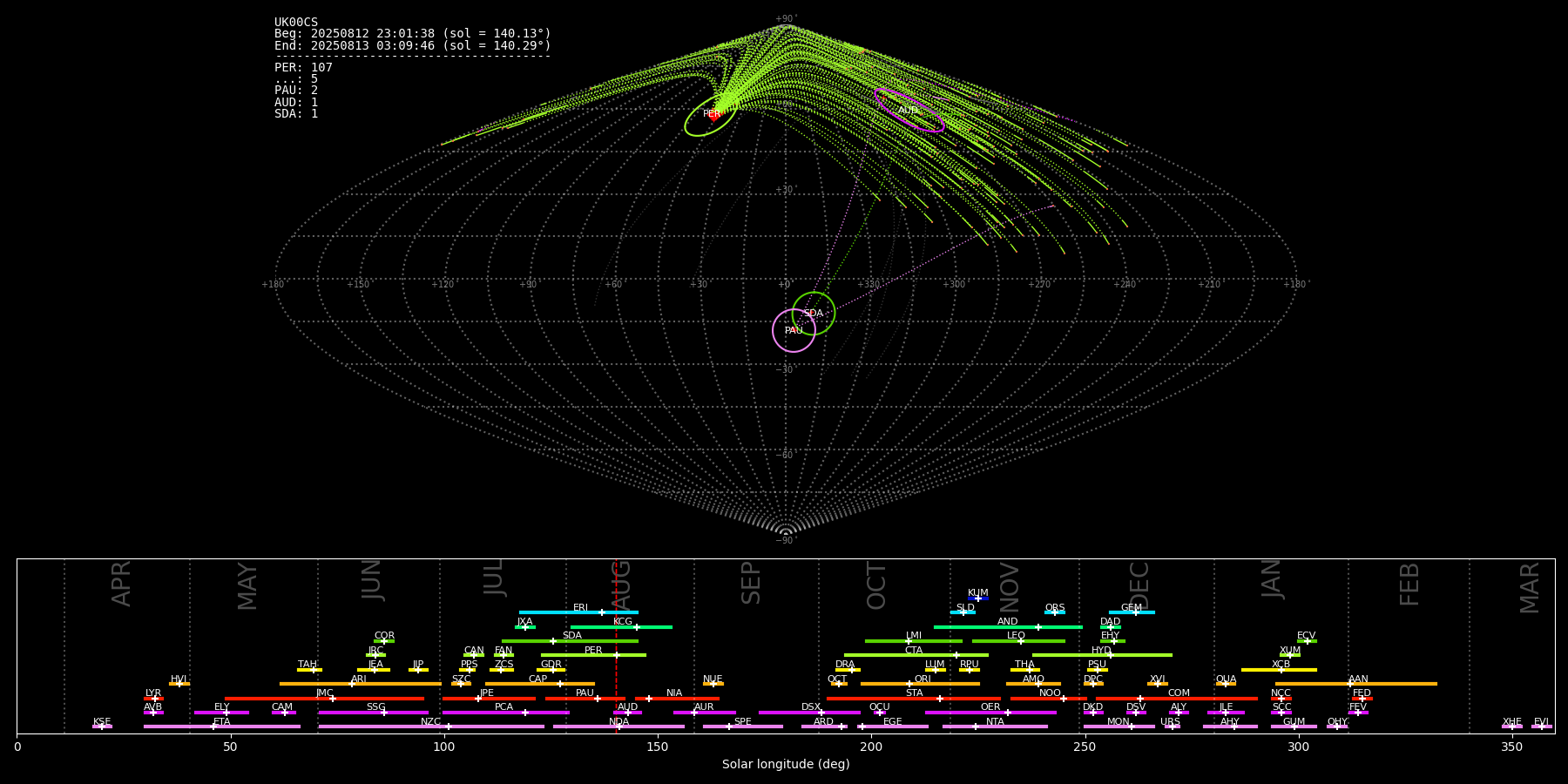Select the NZC shower bar

tap(431, 727)
